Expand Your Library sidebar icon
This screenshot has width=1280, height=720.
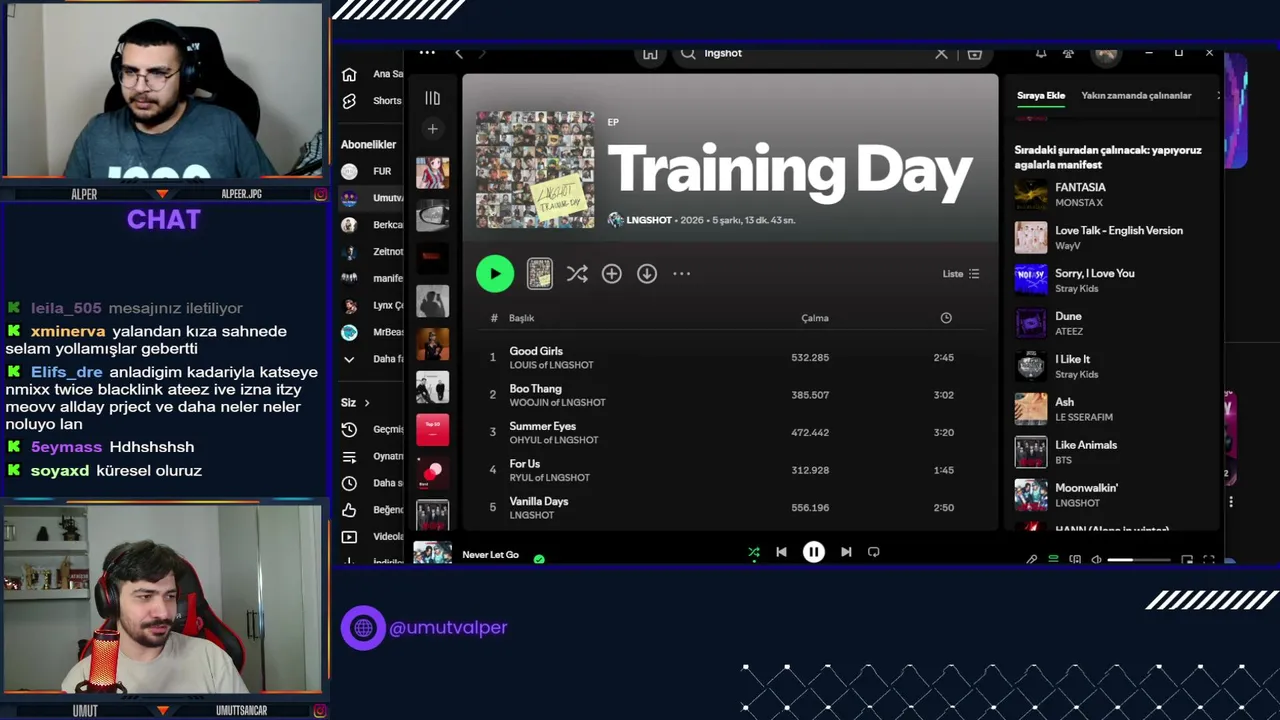click(432, 98)
